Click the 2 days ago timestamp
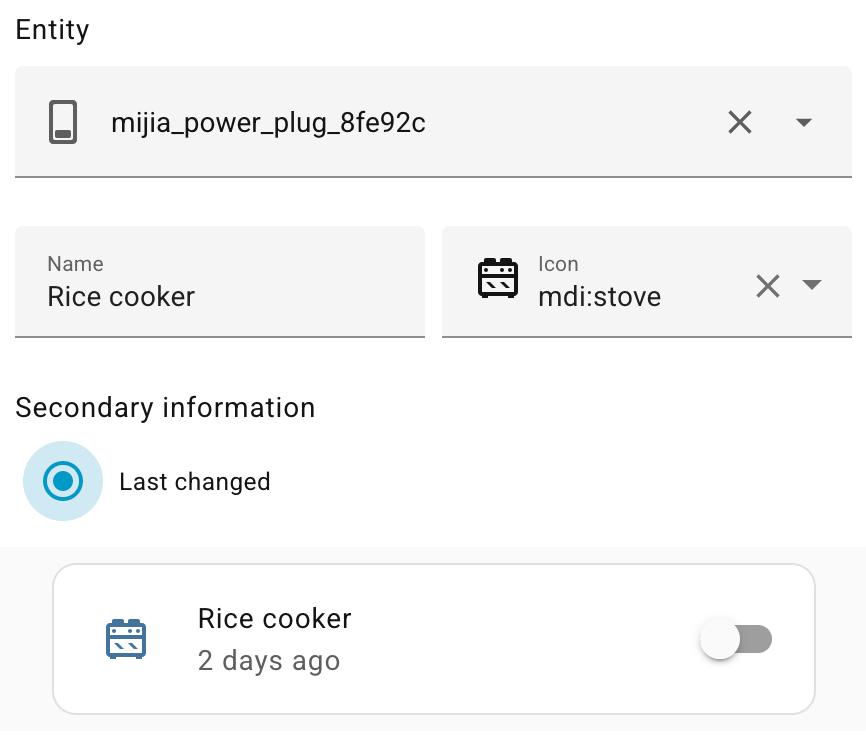The height and width of the screenshot is (741, 866). 269,661
